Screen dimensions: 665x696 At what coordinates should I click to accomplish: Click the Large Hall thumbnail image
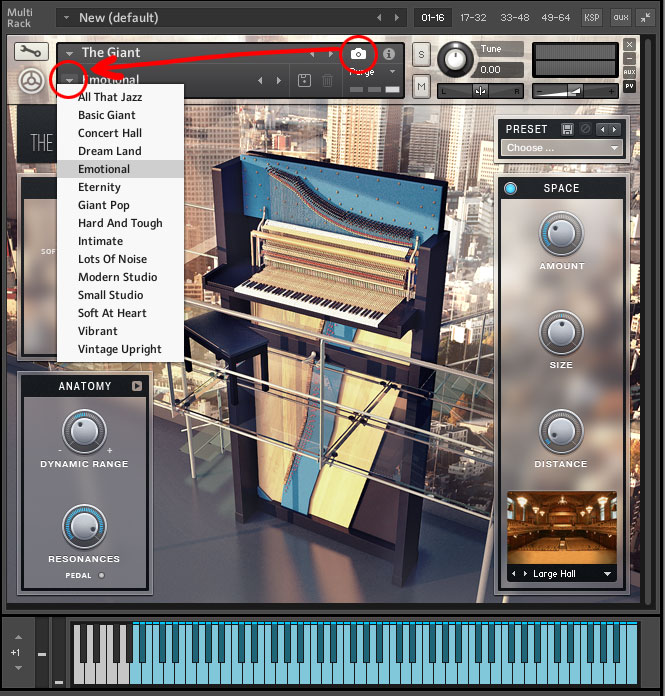(x=562, y=528)
